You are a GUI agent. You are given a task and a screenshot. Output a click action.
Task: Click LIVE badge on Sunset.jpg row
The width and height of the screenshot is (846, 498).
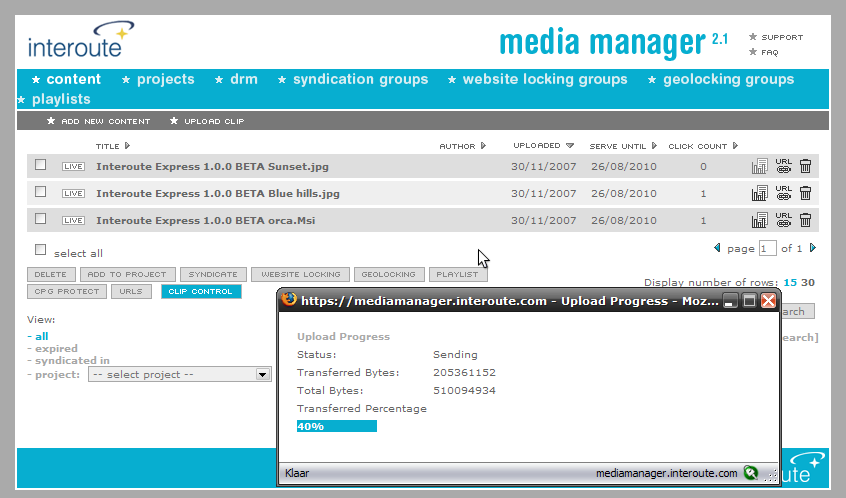pyautogui.click(x=73, y=167)
